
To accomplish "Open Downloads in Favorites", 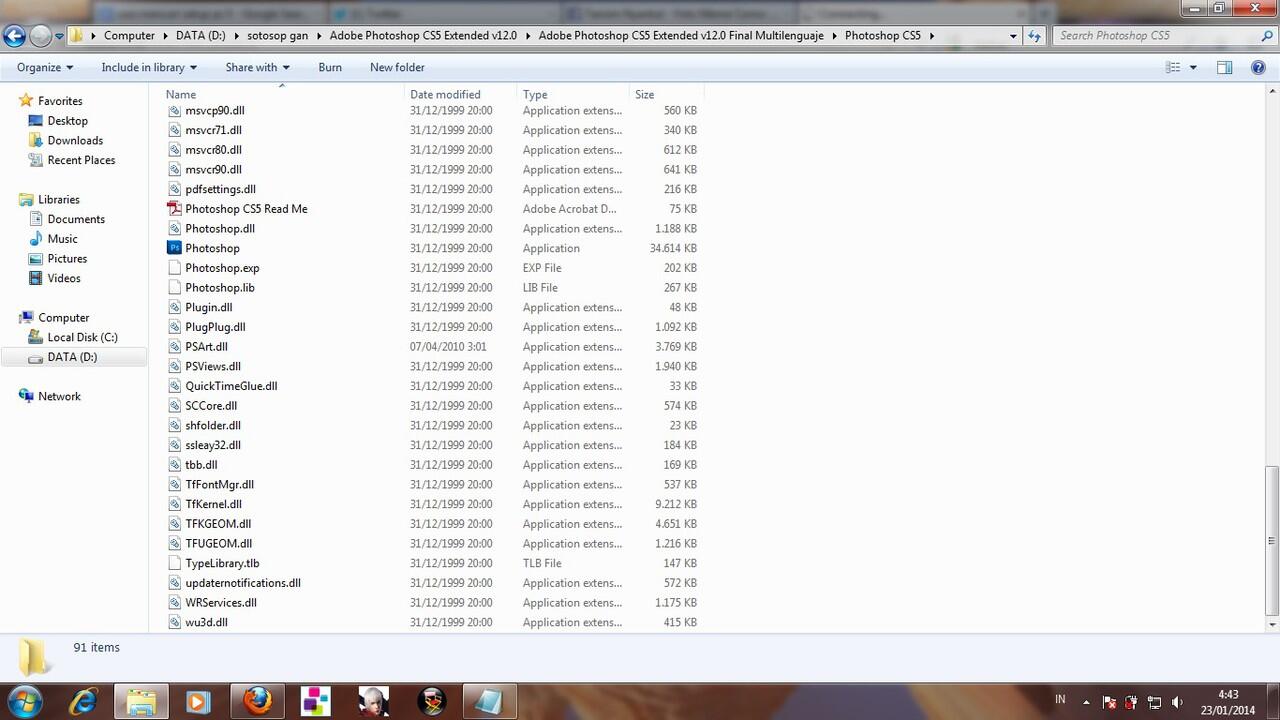I will (x=75, y=141).
